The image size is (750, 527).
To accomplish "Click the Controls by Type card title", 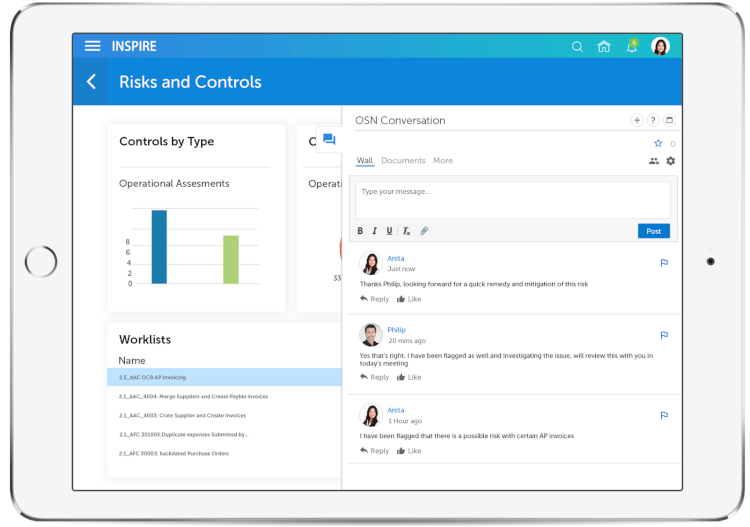I will (x=166, y=142).
